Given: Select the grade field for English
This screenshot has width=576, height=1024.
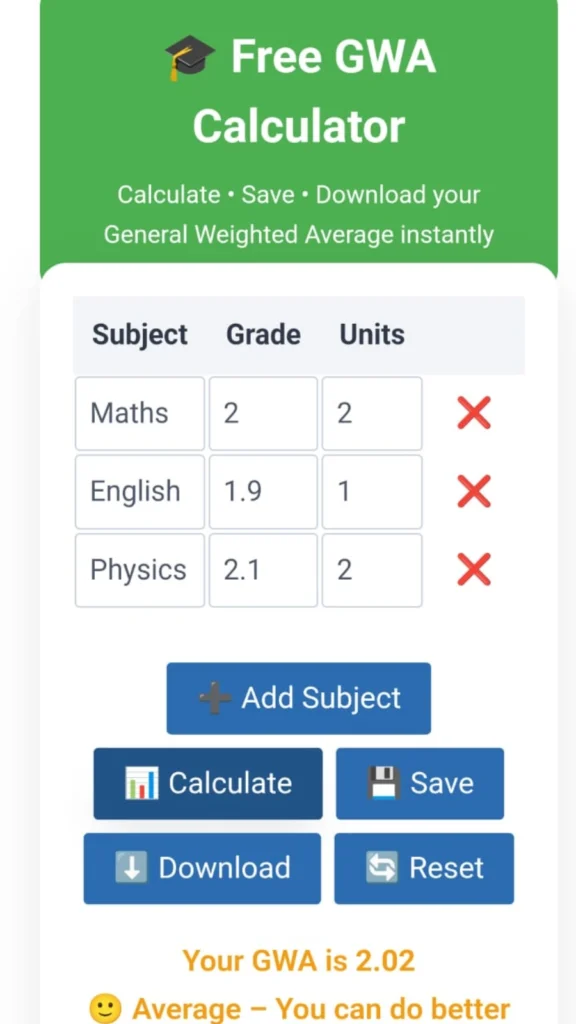Looking at the screenshot, I should 263,491.
